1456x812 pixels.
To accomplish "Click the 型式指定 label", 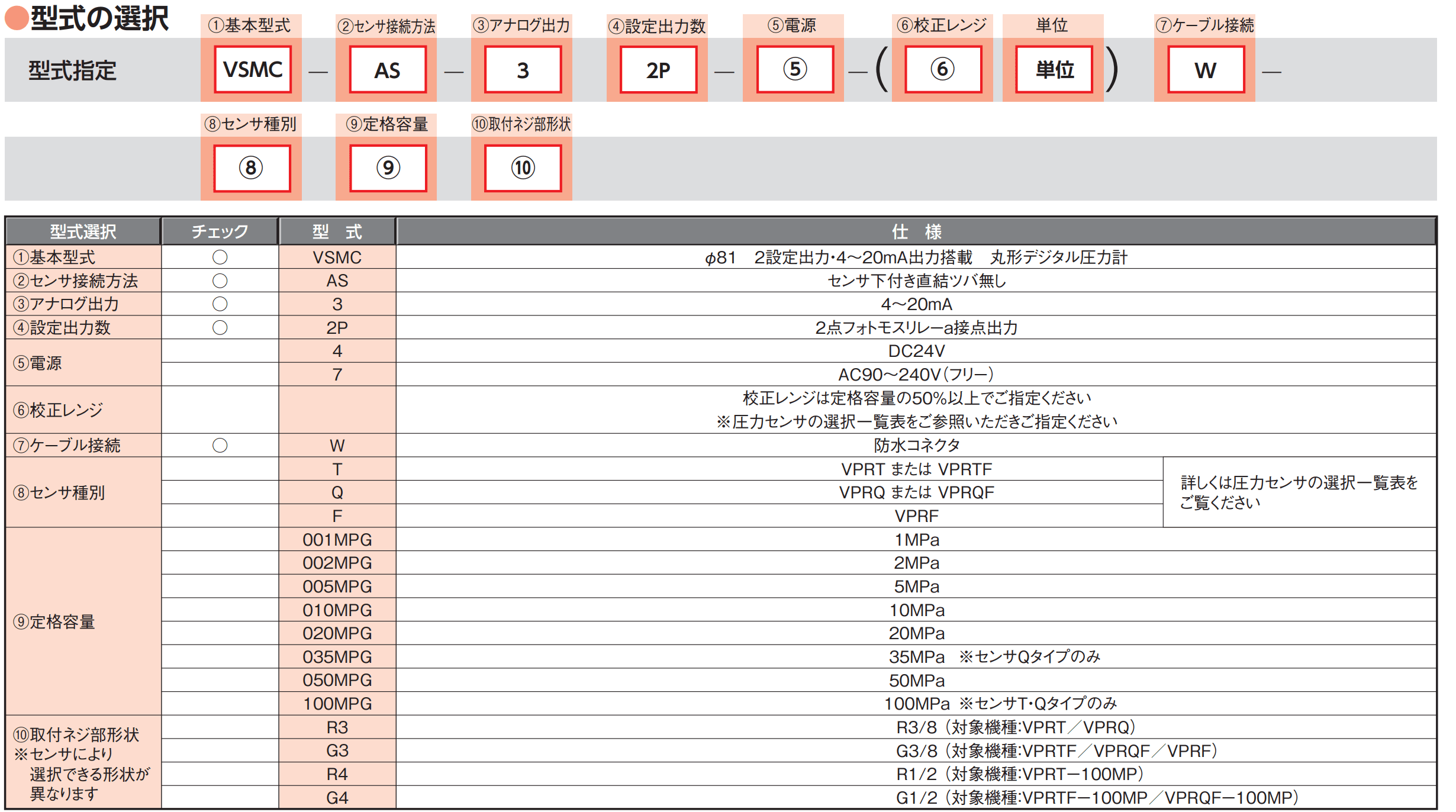I will [72, 70].
